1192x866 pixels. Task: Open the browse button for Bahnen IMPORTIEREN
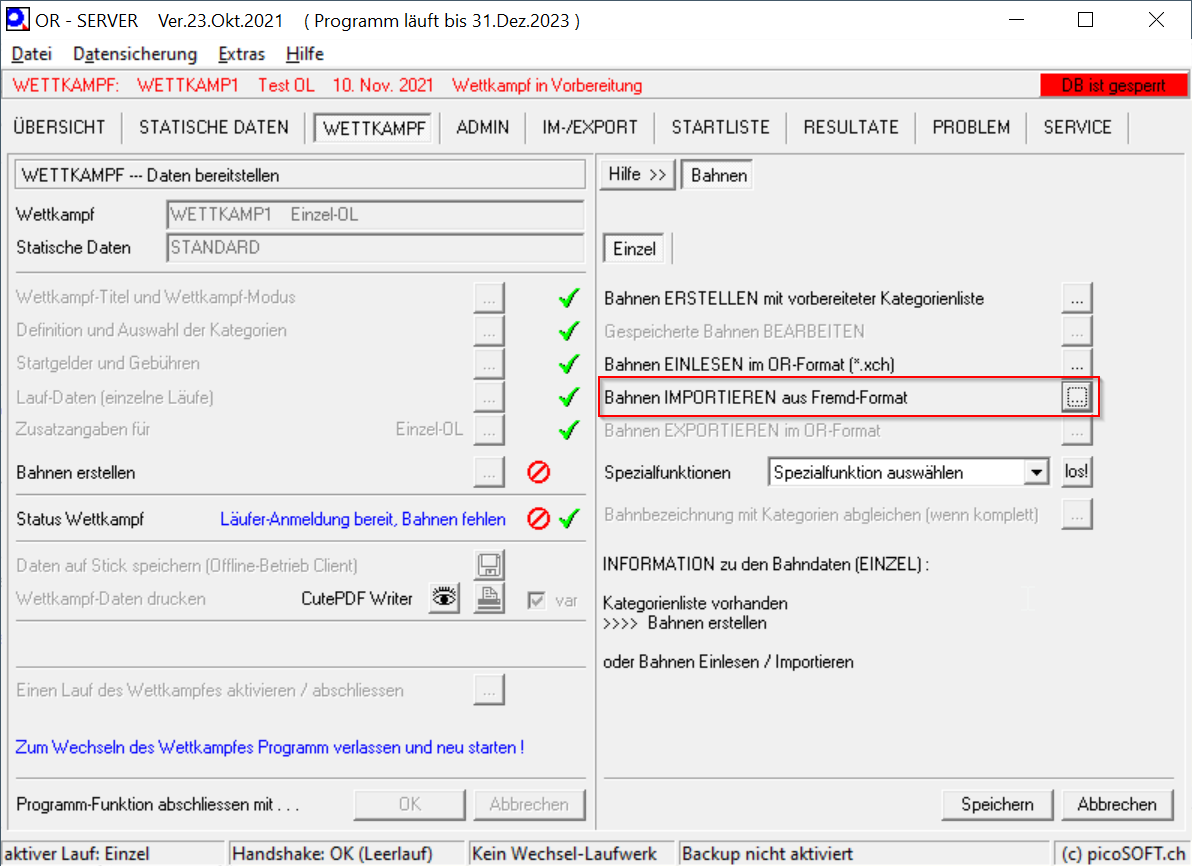1076,398
